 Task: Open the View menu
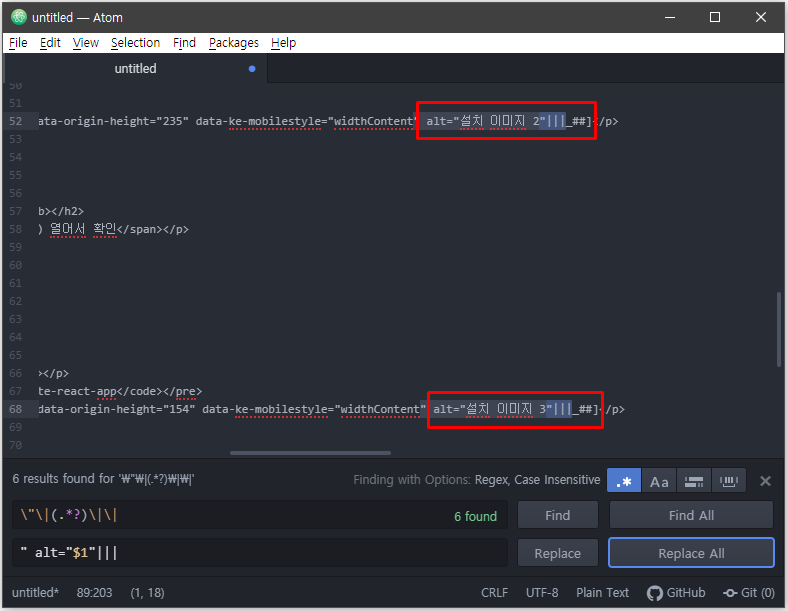tap(85, 43)
